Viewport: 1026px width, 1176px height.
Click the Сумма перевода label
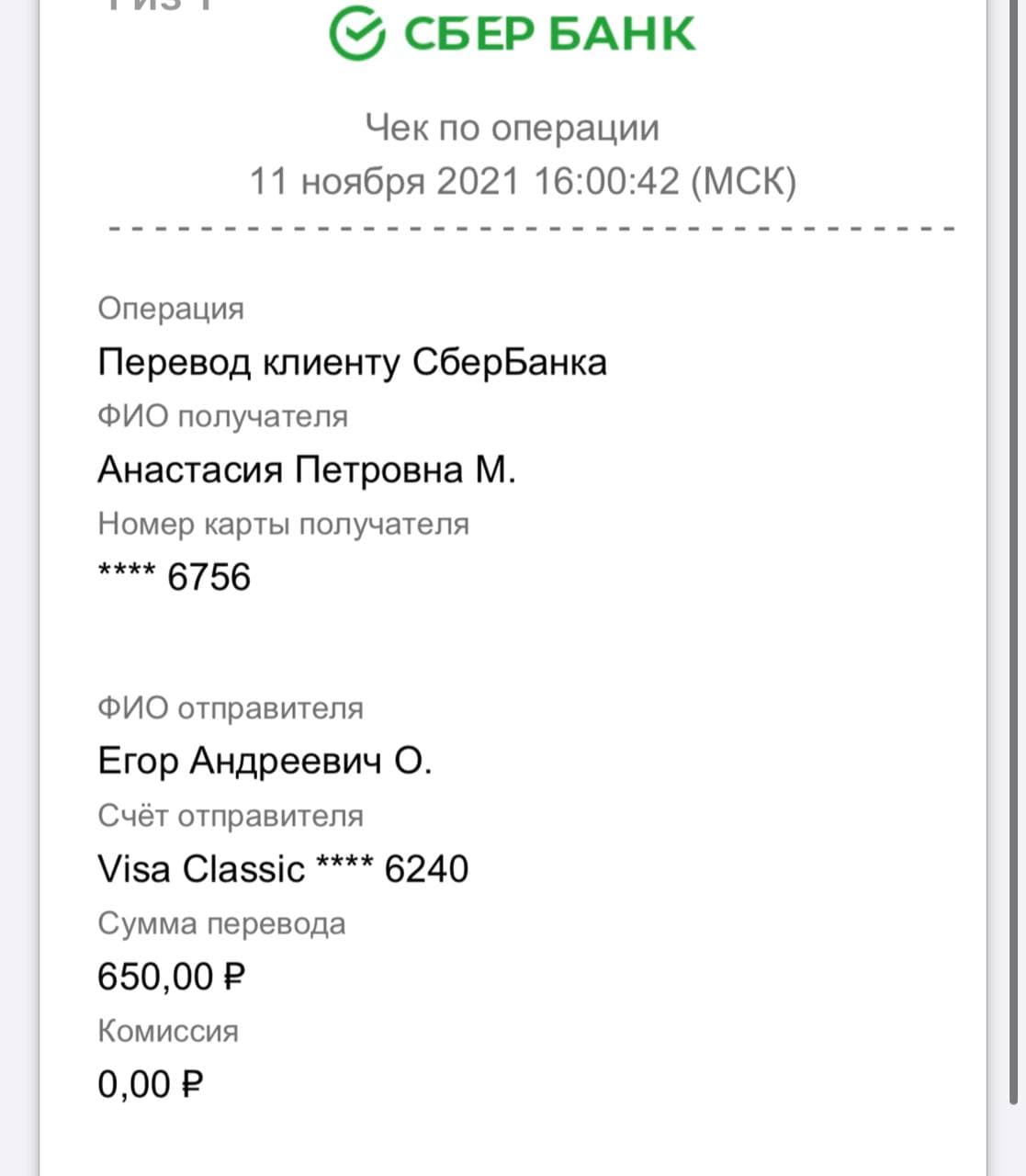tap(221, 923)
